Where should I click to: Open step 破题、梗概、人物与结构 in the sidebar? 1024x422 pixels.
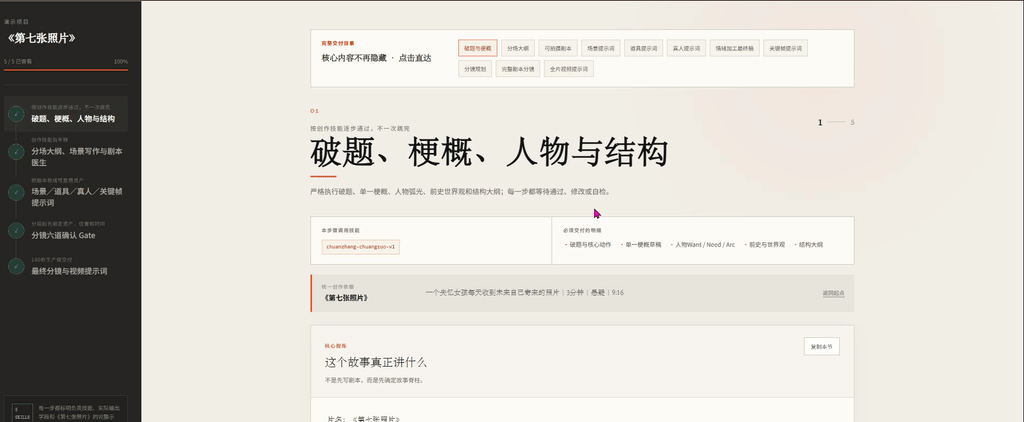(x=66, y=114)
